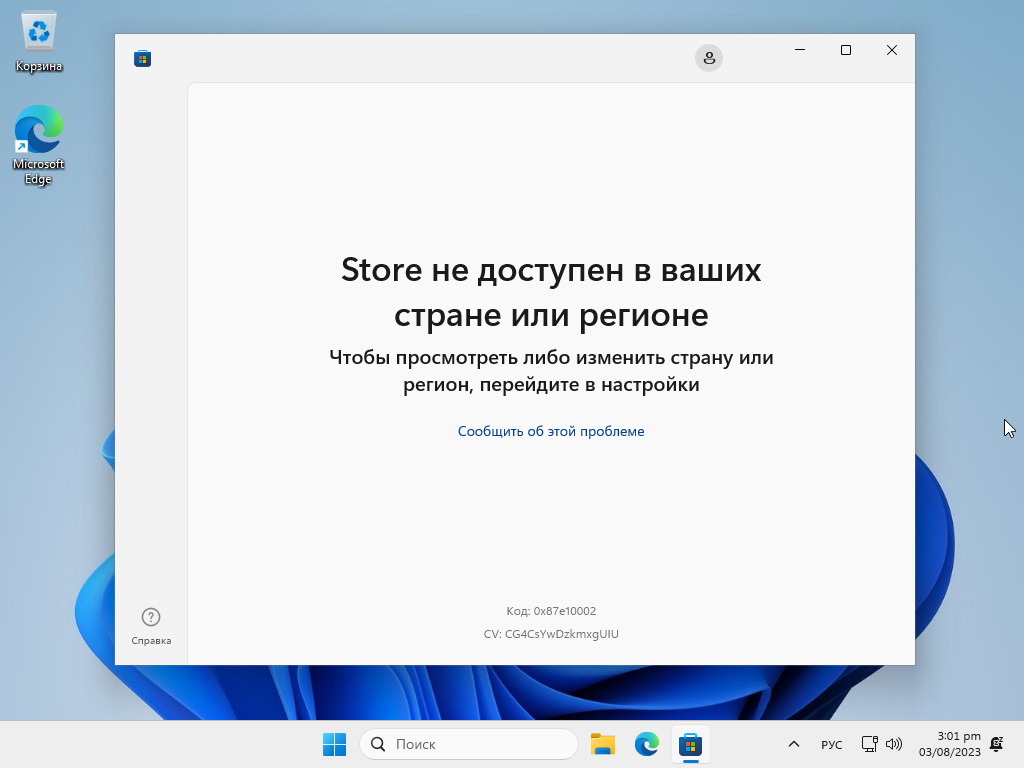Viewport: 1024px width, 768px height.
Task: Open the volume slider from the tray
Action: 893,744
